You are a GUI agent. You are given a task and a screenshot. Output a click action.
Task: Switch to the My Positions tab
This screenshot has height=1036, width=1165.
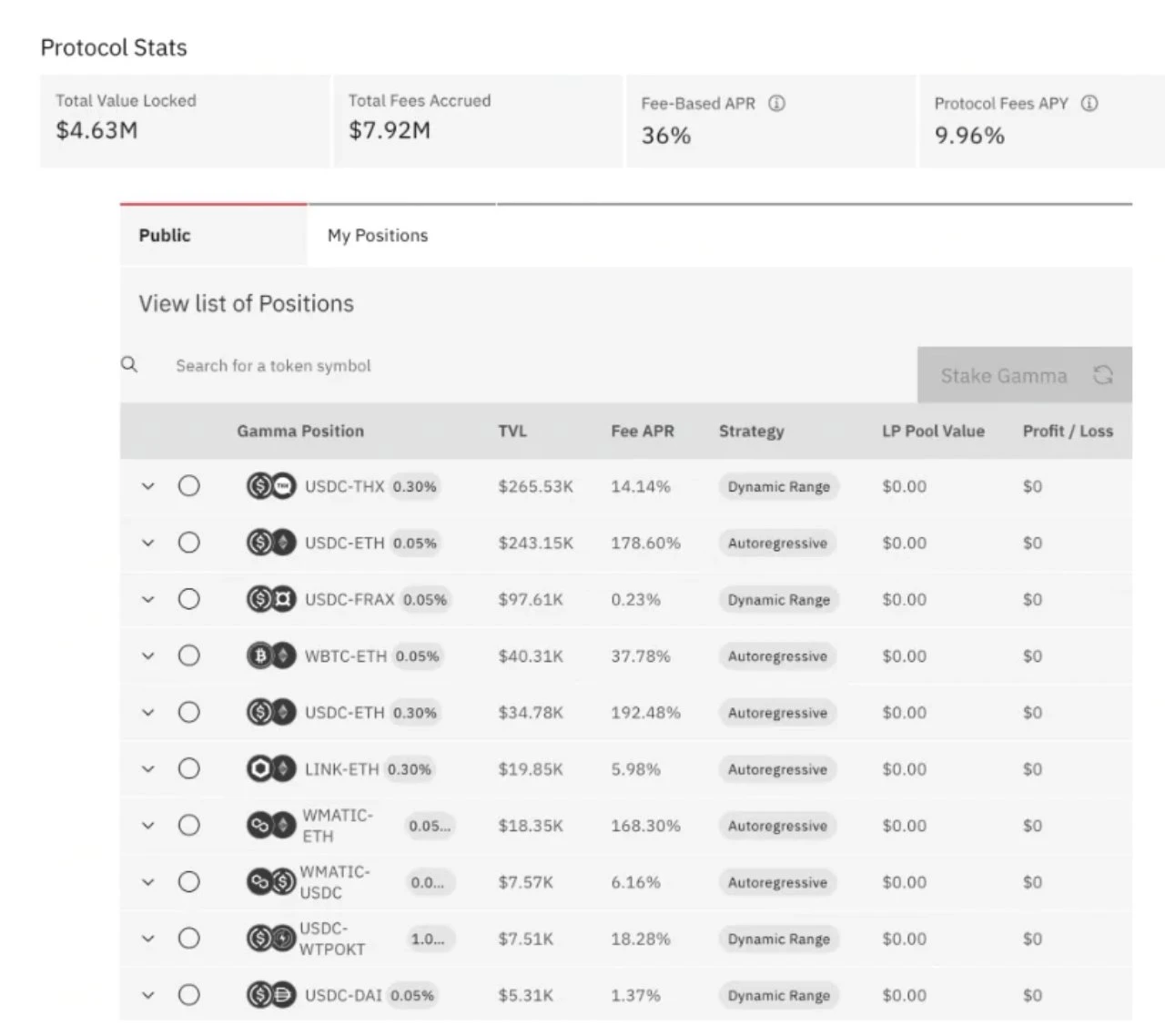click(x=377, y=236)
